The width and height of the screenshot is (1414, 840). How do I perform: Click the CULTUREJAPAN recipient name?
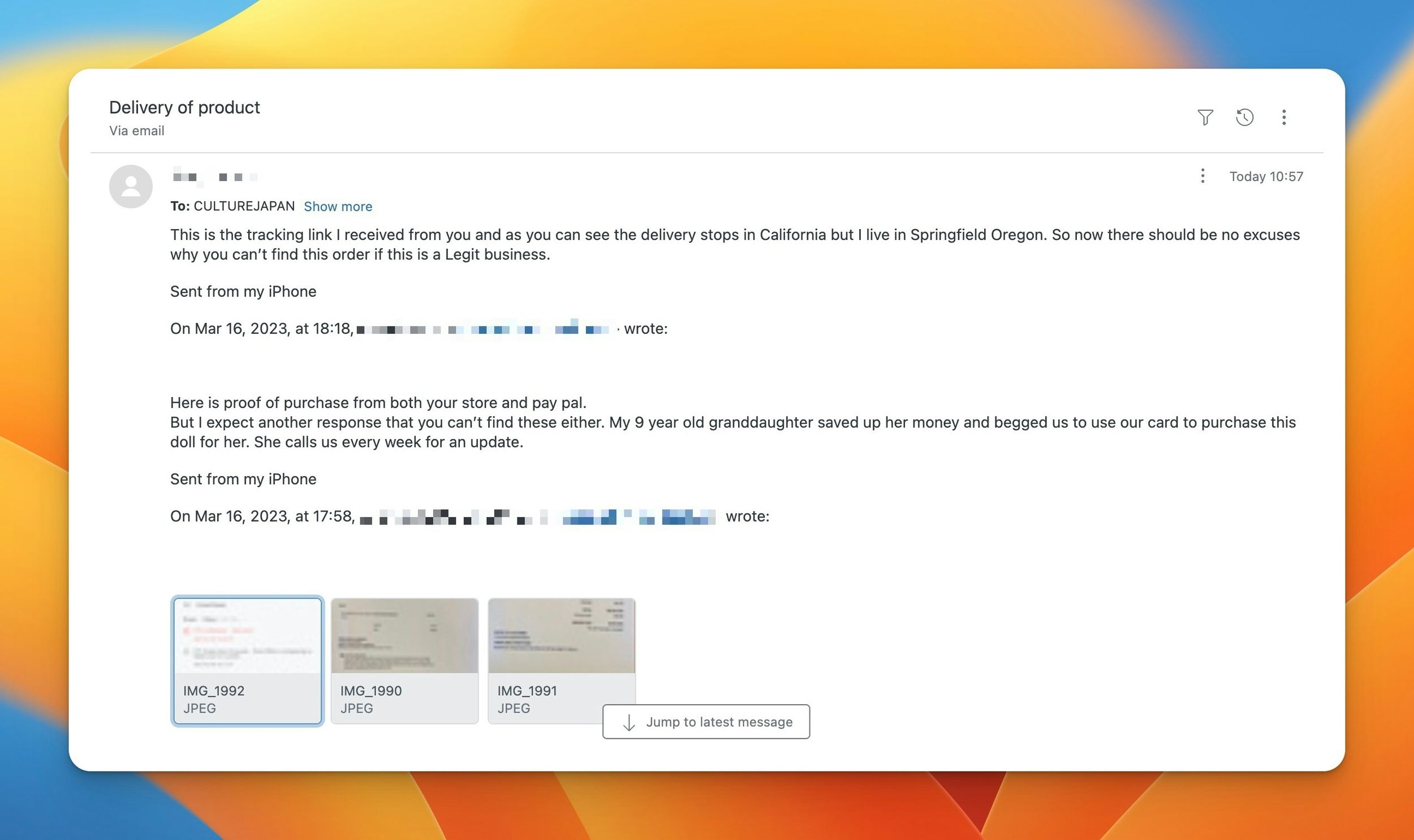244,206
